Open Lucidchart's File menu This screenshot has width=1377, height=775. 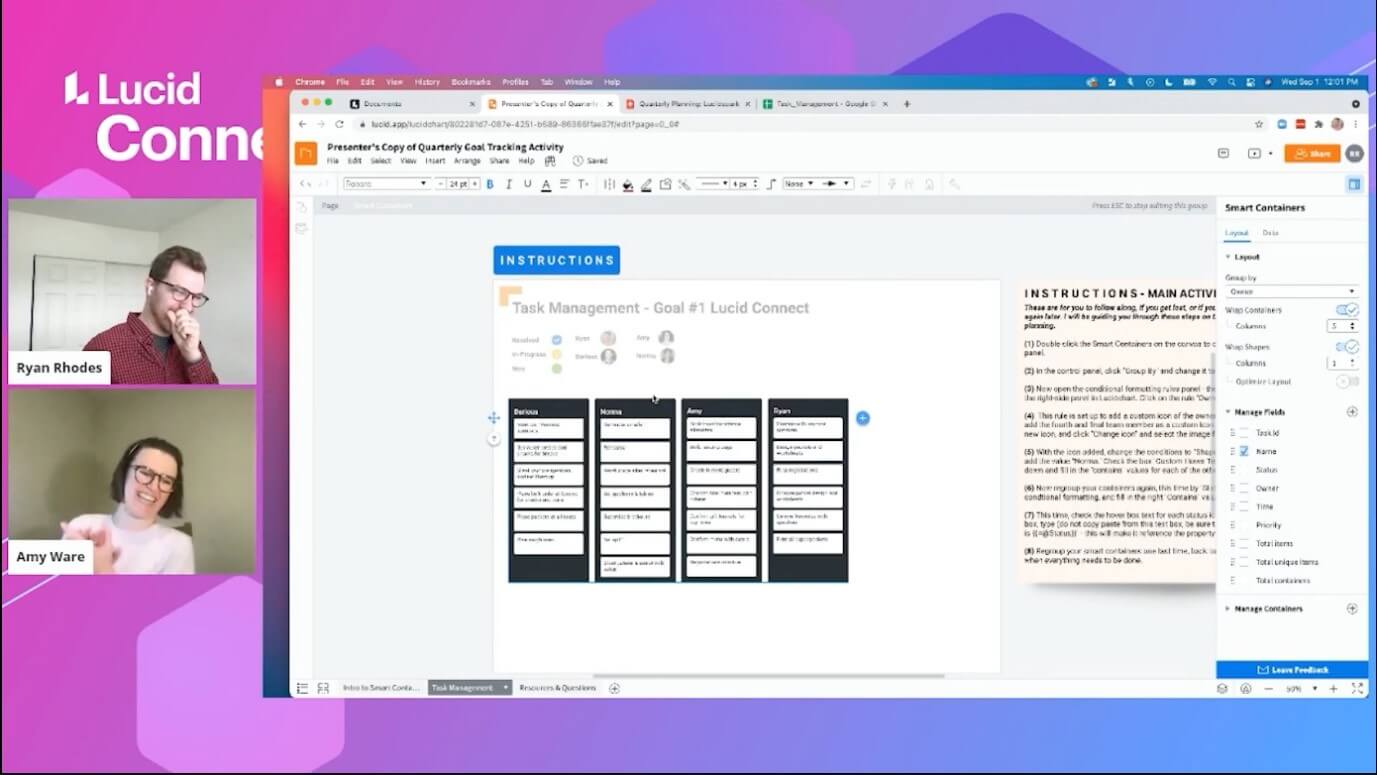click(333, 161)
